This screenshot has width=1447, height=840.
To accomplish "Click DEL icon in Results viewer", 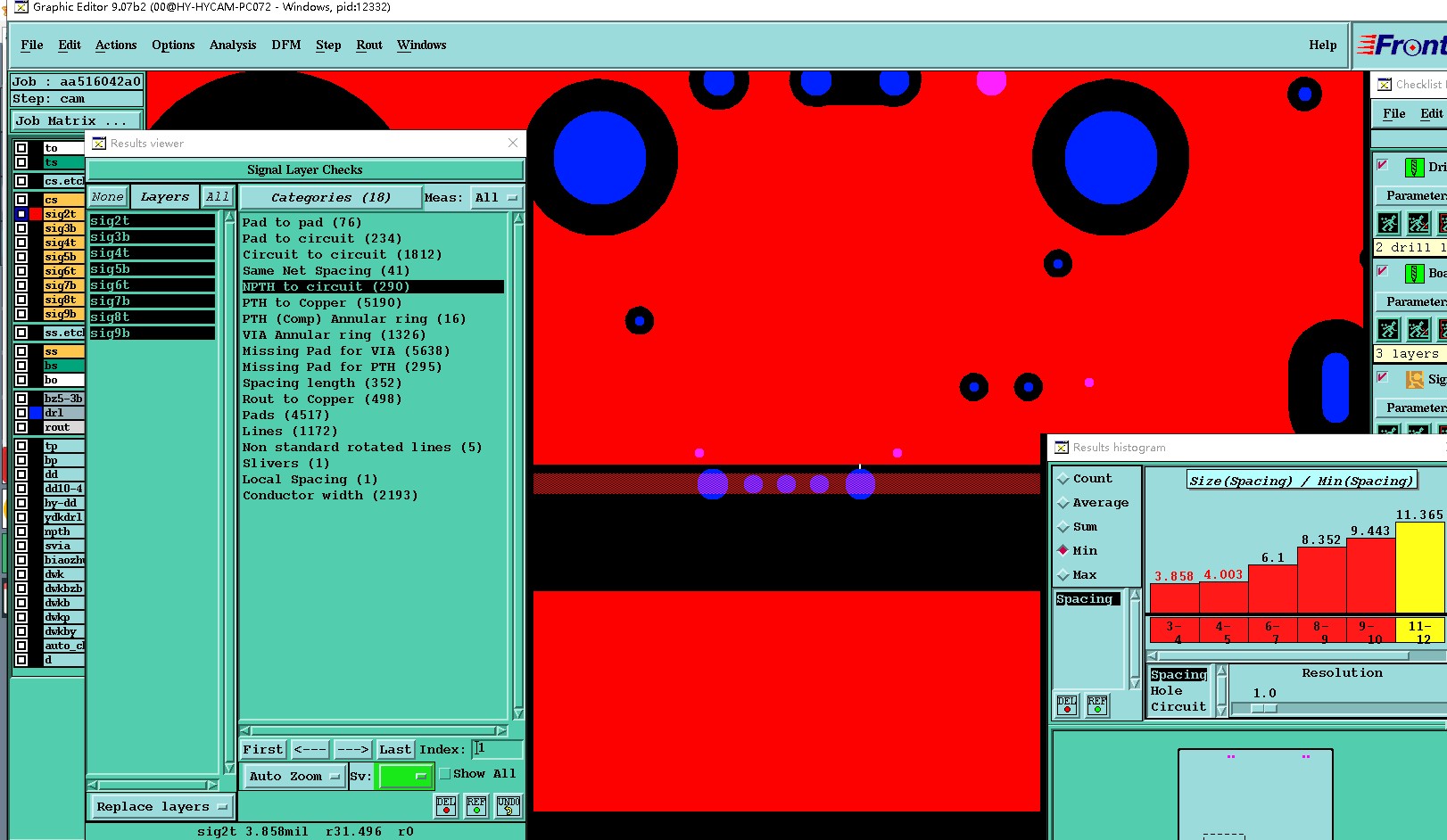I will [x=446, y=805].
